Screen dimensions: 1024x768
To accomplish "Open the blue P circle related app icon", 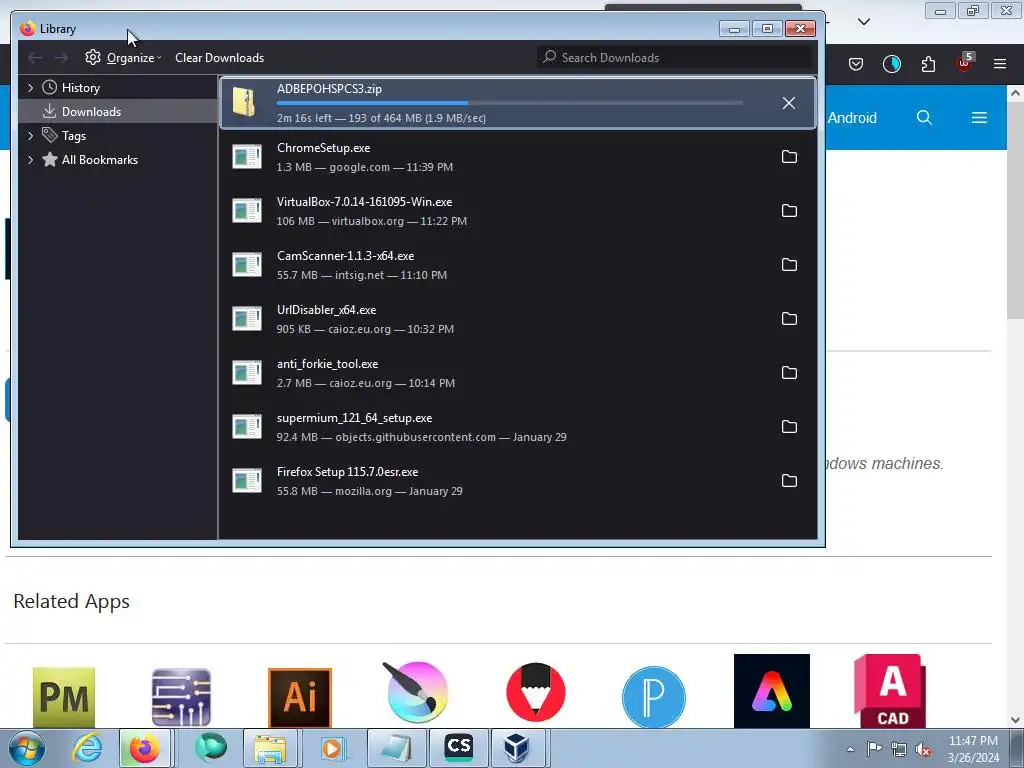I will click(x=654, y=697).
